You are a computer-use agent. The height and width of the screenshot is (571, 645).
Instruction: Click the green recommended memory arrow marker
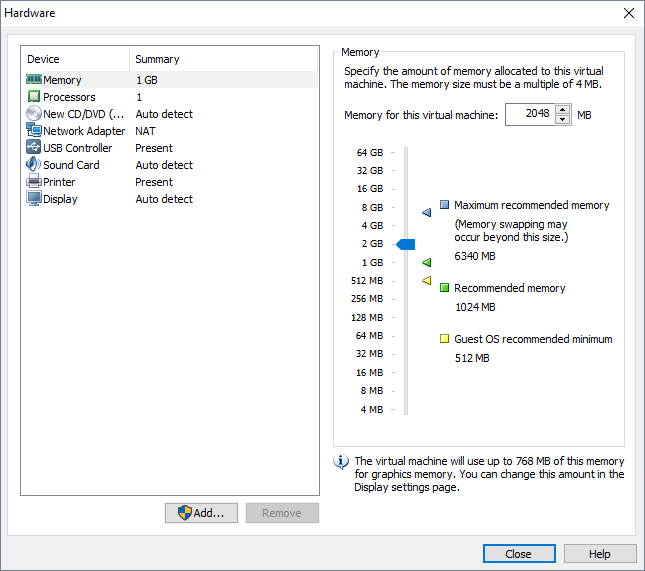coord(426,262)
